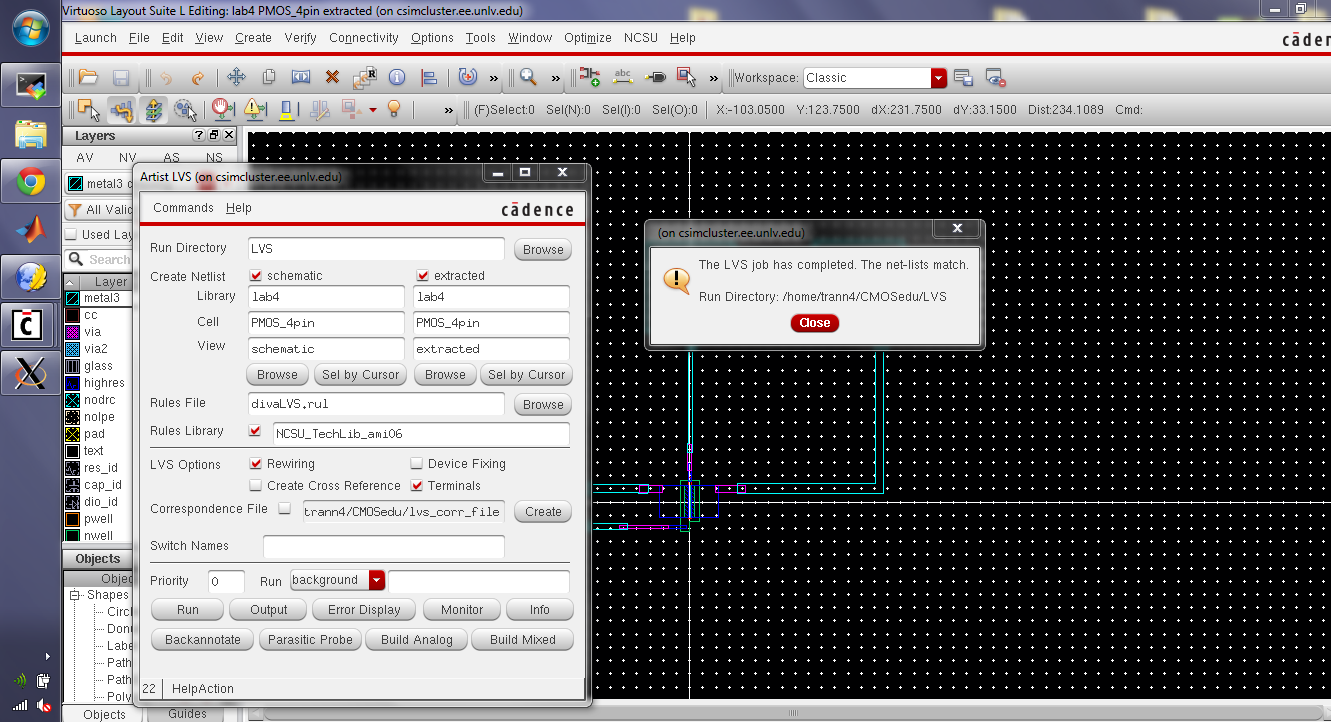Open the NCSU menu

(641, 37)
